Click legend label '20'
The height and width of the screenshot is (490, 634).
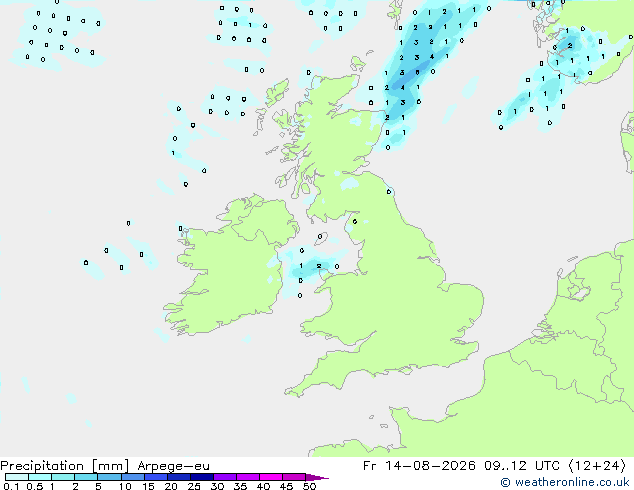coord(171,486)
